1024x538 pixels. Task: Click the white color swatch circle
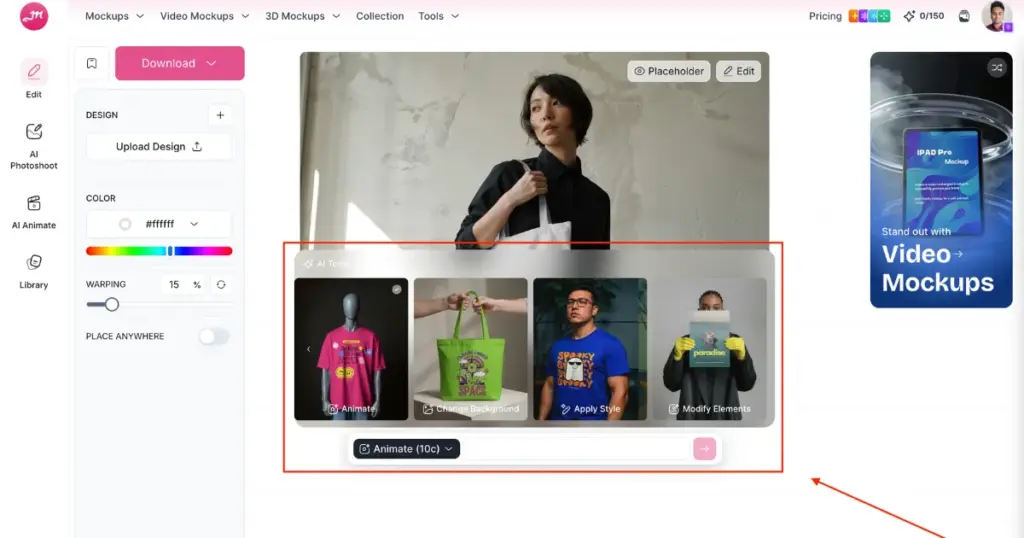[x=125, y=224]
